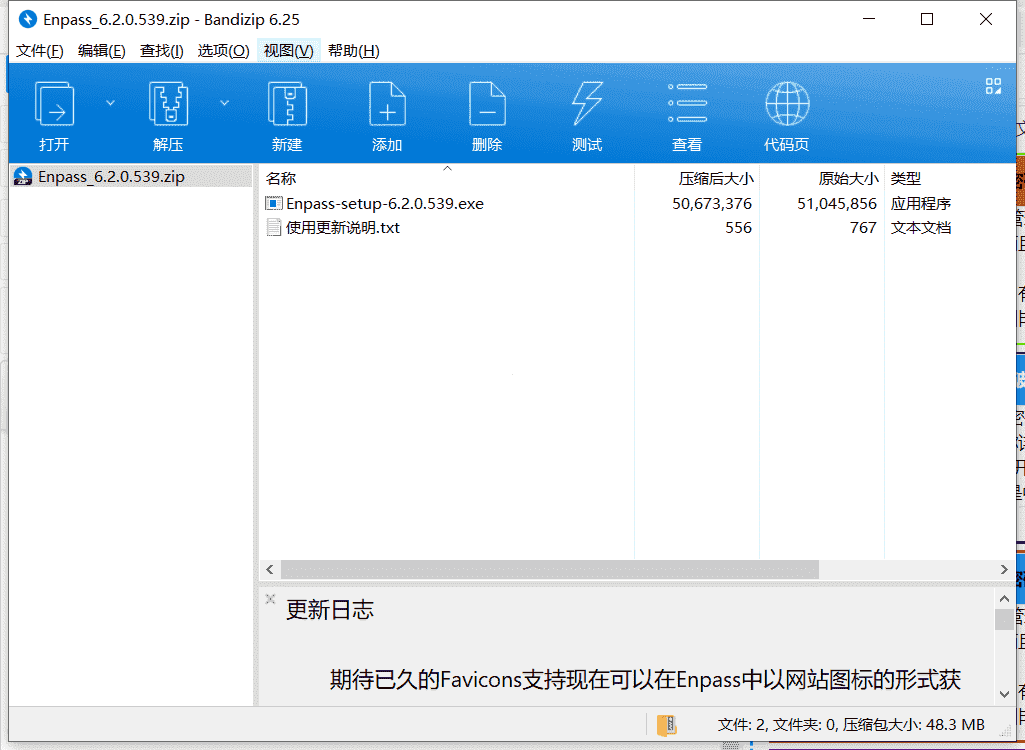Click the 更新日志 heading text
Screen dimensions: 1025x750
pyautogui.click(x=330, y=610)
